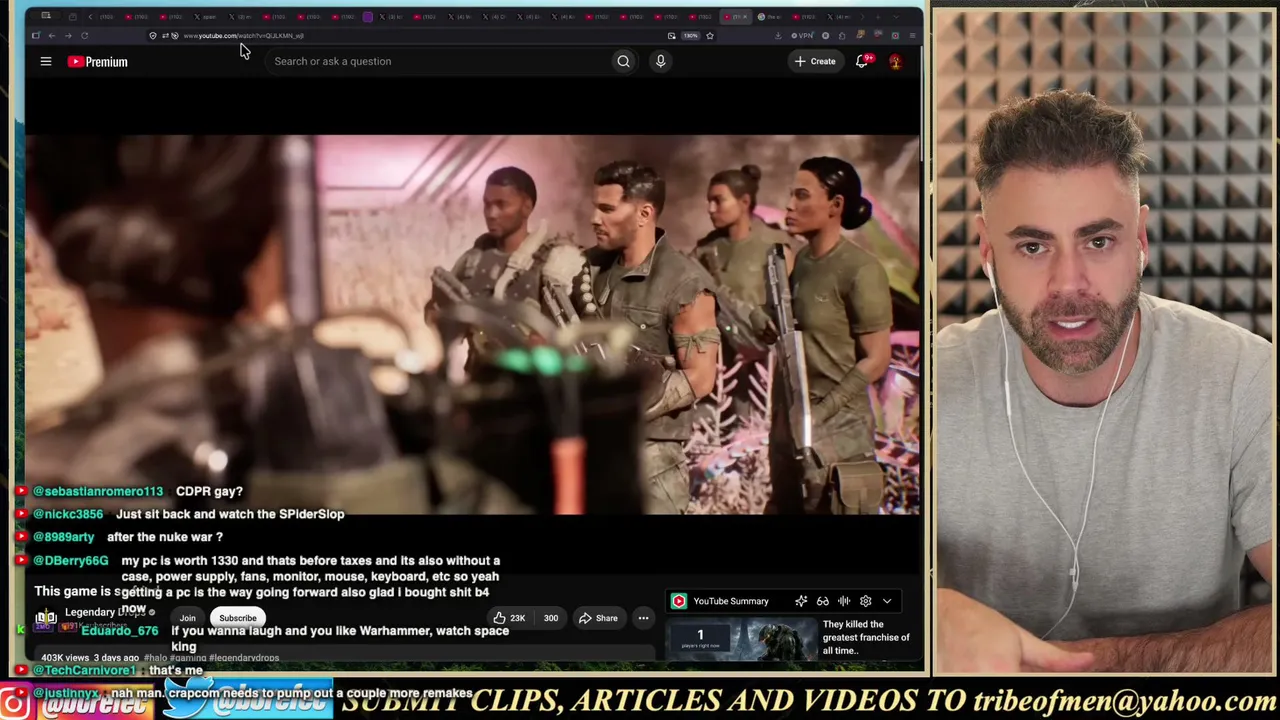Dislike the video showing 300

click(x=550, y=618)
